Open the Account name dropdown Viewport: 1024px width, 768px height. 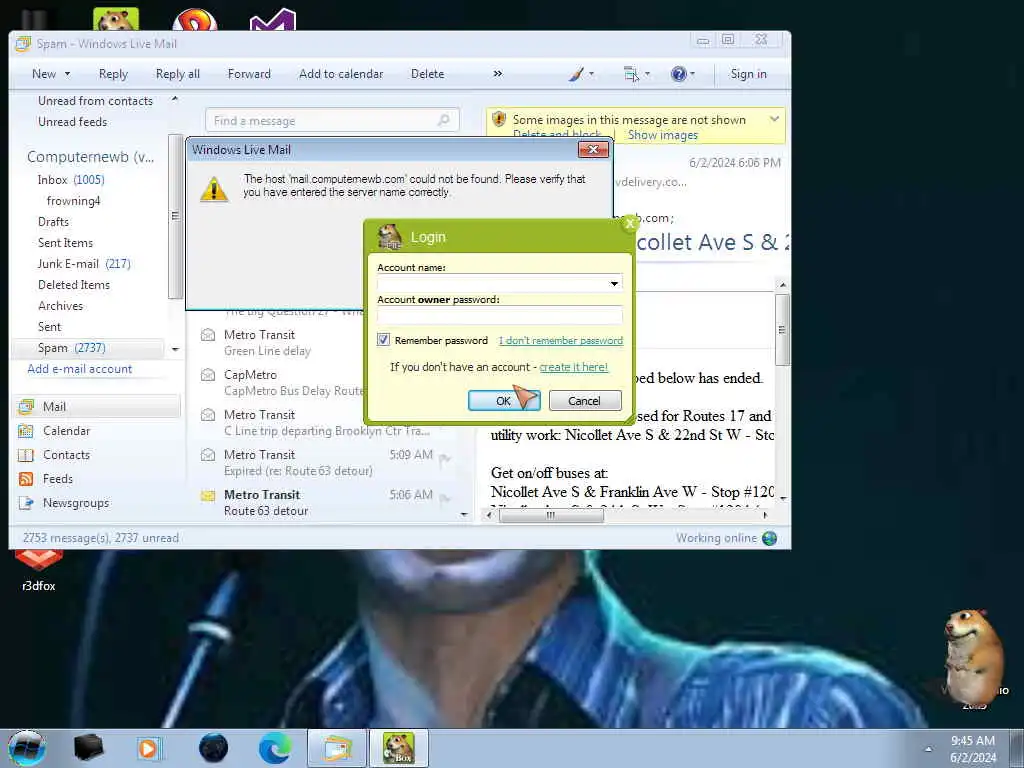pos(614,283)
